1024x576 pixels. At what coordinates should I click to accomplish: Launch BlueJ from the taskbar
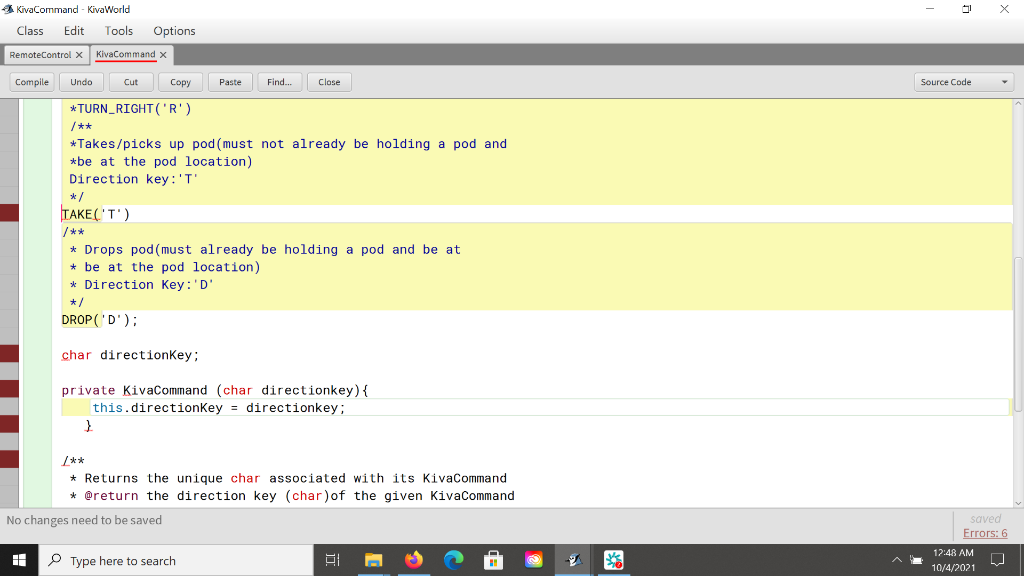(x=573, y=560)
